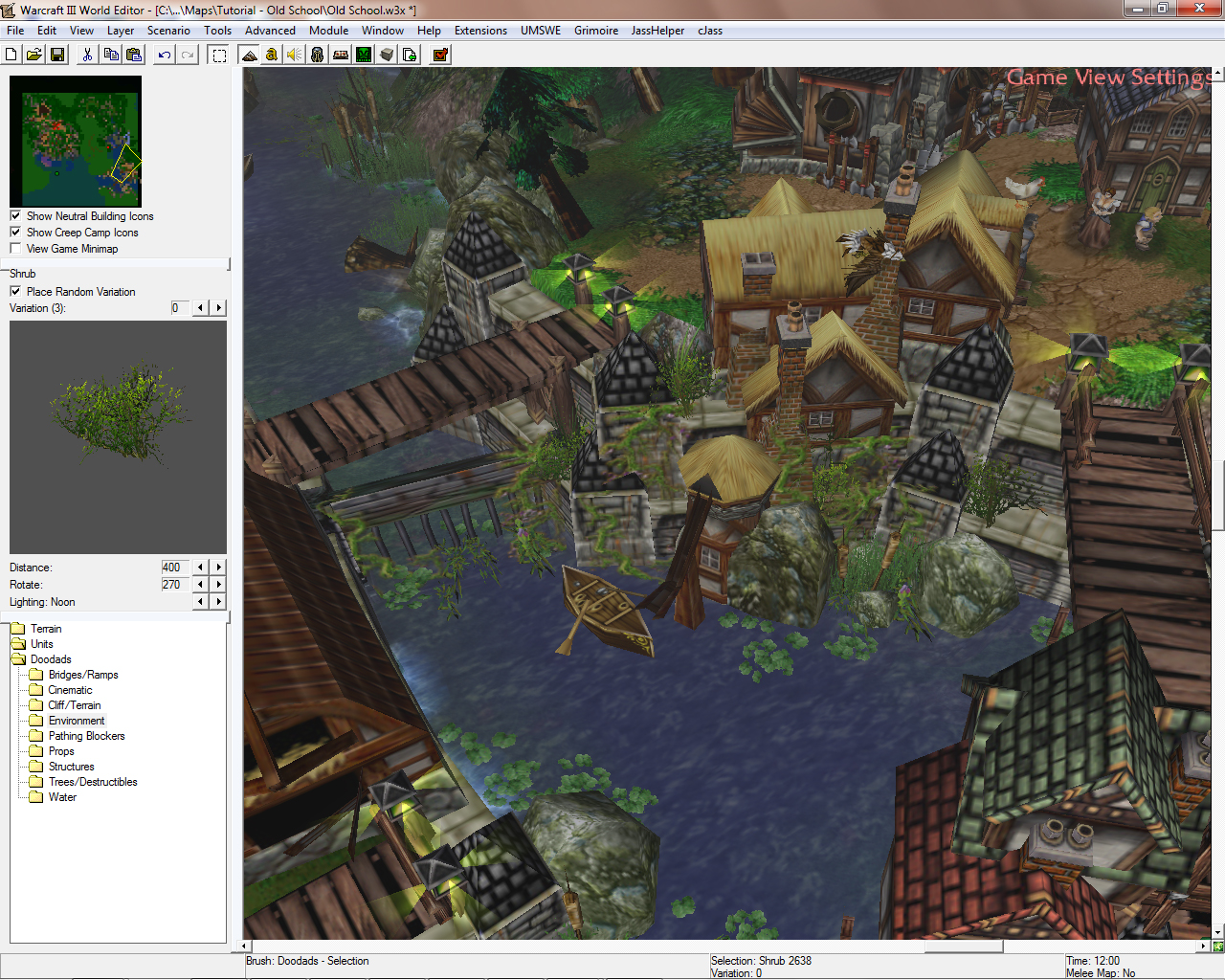Viewport: 1225px width, 980px height.
Task: Enable the View Game Minimap checkbox
Action: 15,249
